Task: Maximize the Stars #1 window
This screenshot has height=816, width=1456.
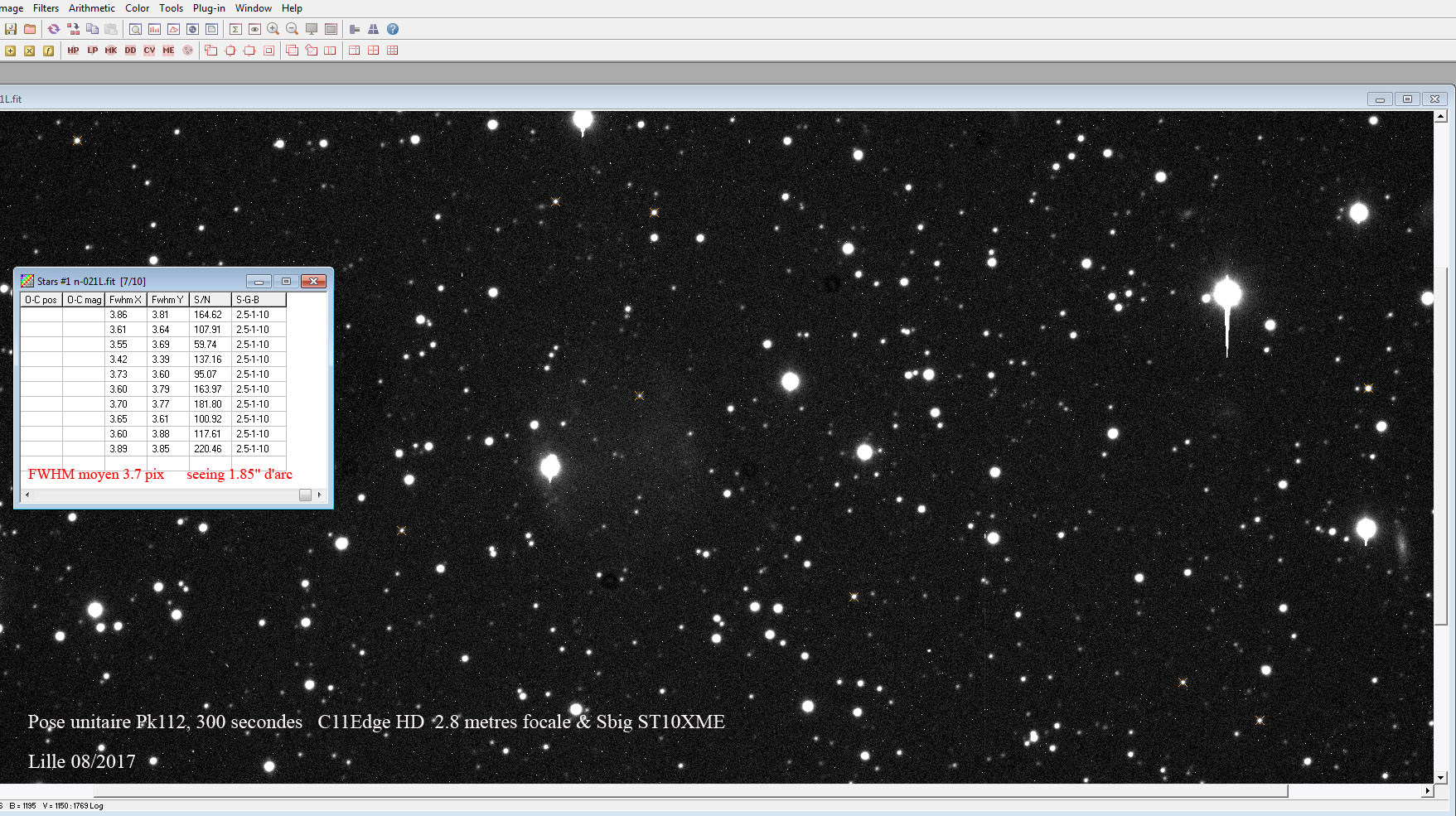Action: [286, 281]
